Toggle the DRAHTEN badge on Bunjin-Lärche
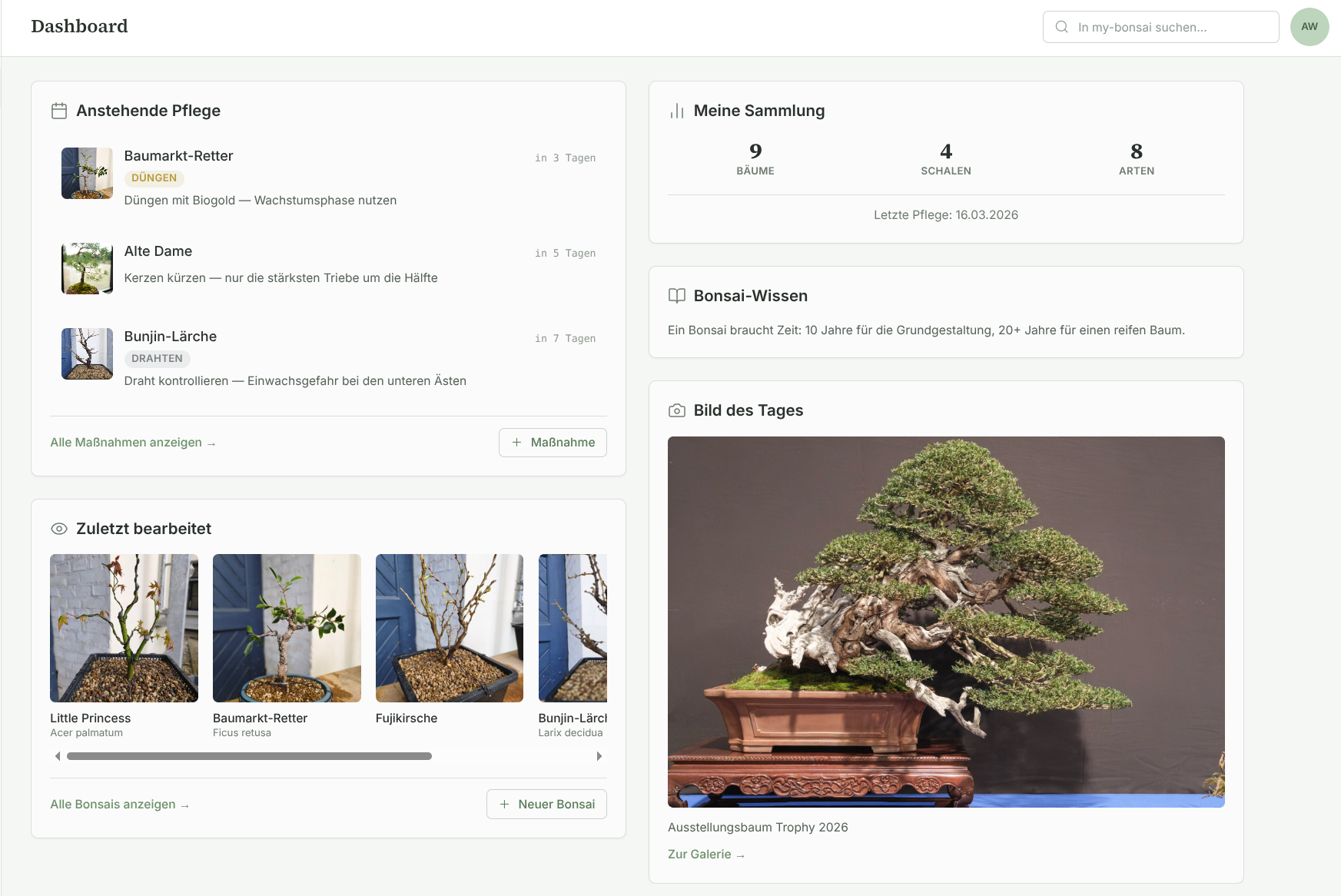The image size is (1341, 896). pos(157,358)
